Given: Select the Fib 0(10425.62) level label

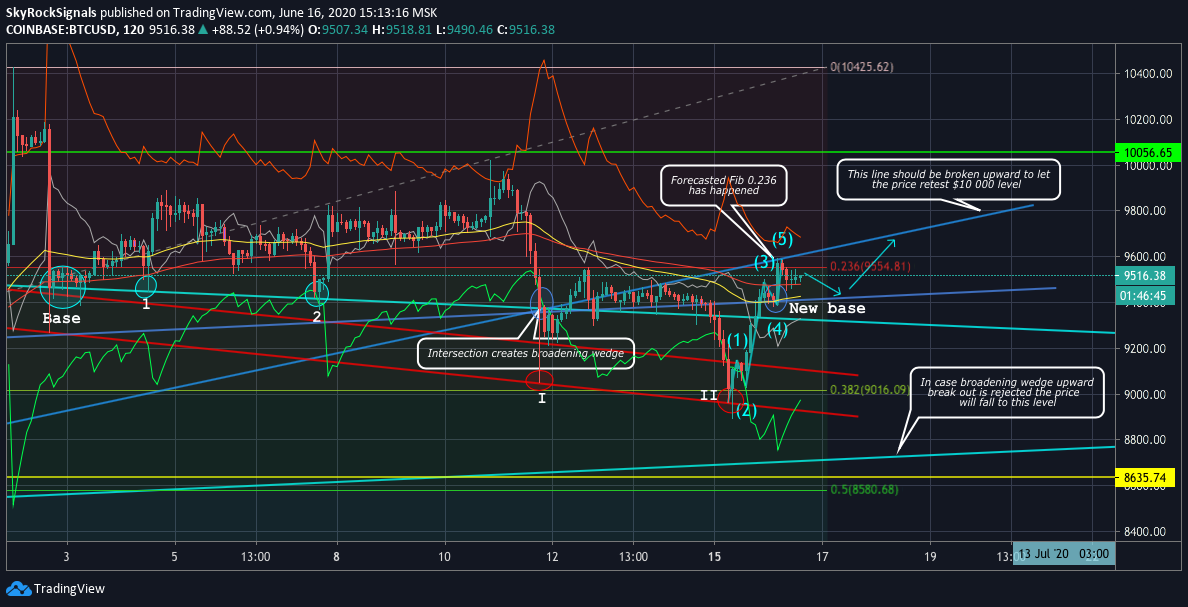Looking at the screenshot, I should click(861, 67).
